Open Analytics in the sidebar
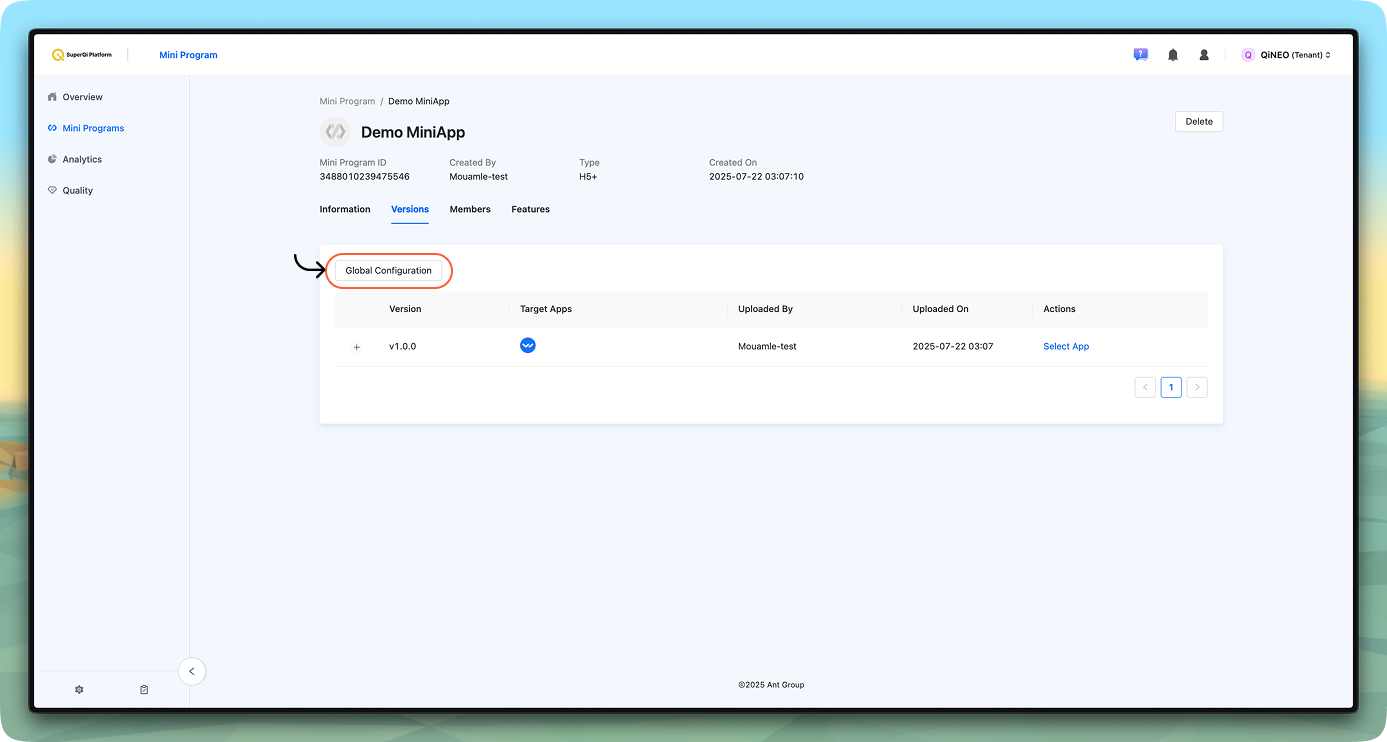Image resolution: width=1387 pixels, height=742 pixels. (82, 159)
